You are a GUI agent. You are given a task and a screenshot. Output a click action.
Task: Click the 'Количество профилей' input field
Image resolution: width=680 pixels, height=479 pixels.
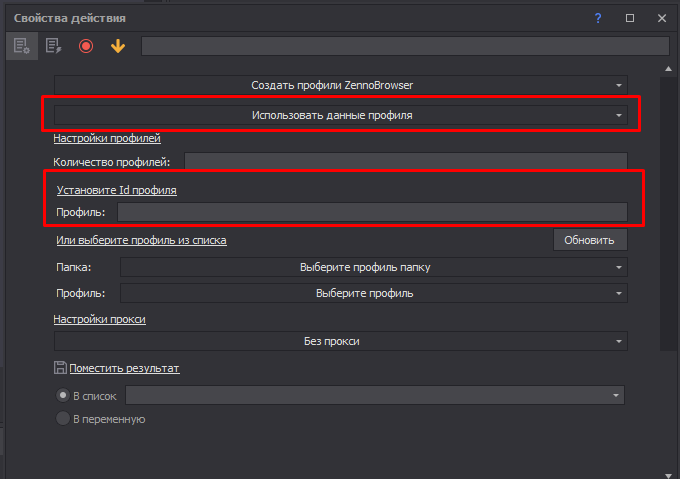[405, 161]
